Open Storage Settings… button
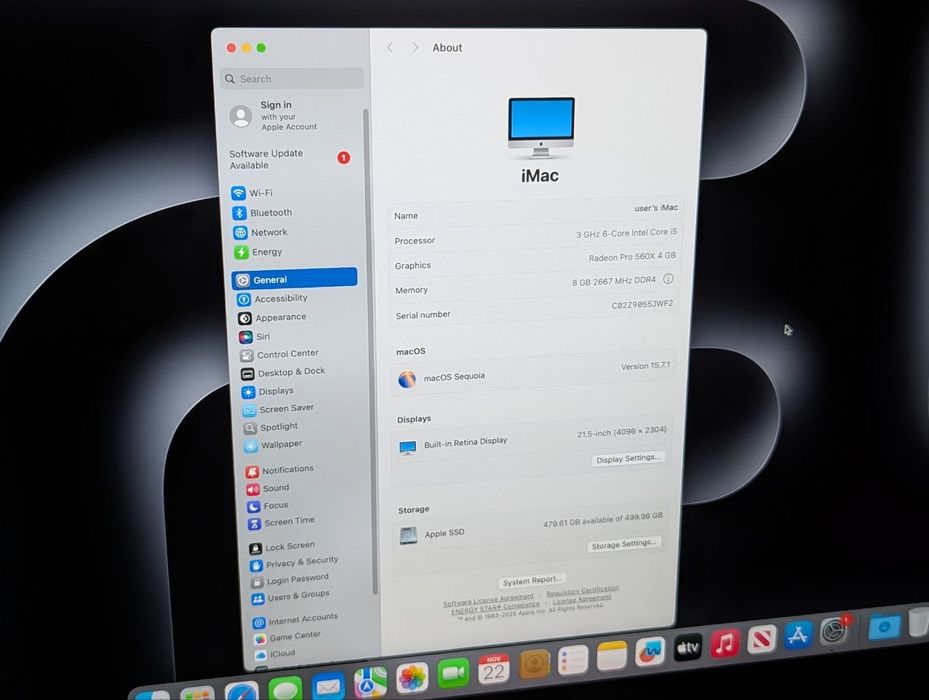The height and width of the screenshot is (700, 929). click(x=624, y=544)
